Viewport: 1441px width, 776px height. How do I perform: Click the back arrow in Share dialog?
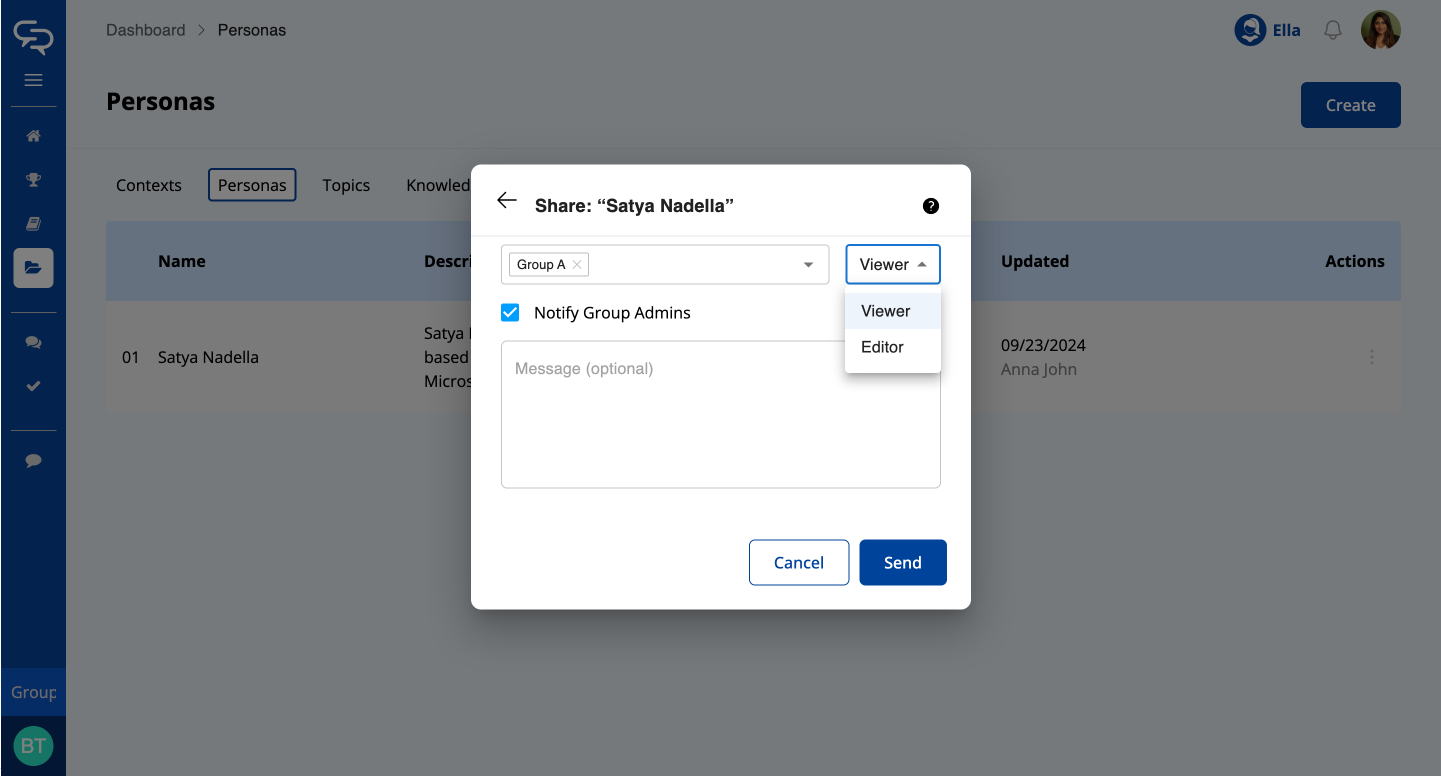click(x=507, y=201)
